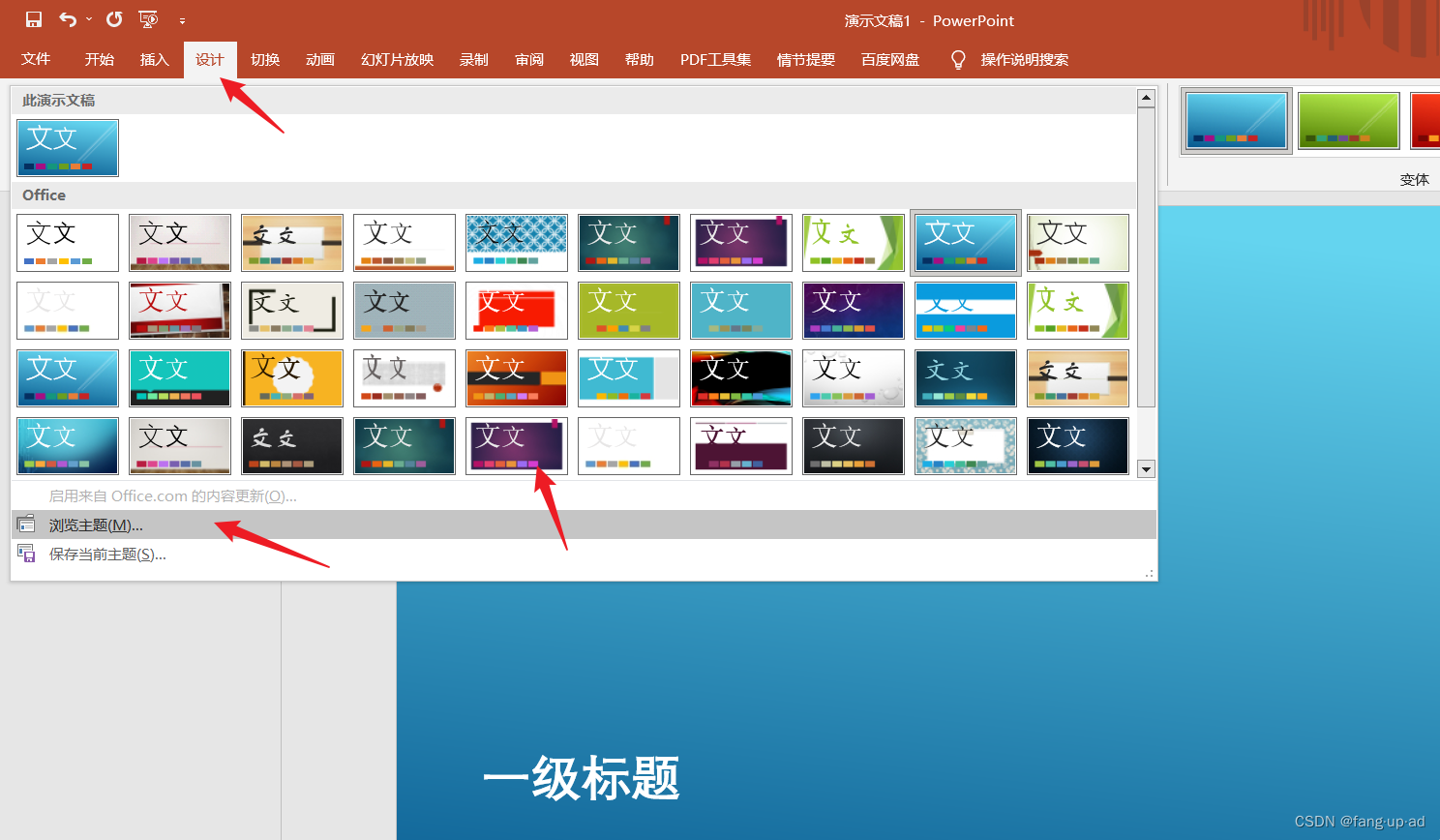
Task: Select the blue variant thumbnail
Action: 1237,121
